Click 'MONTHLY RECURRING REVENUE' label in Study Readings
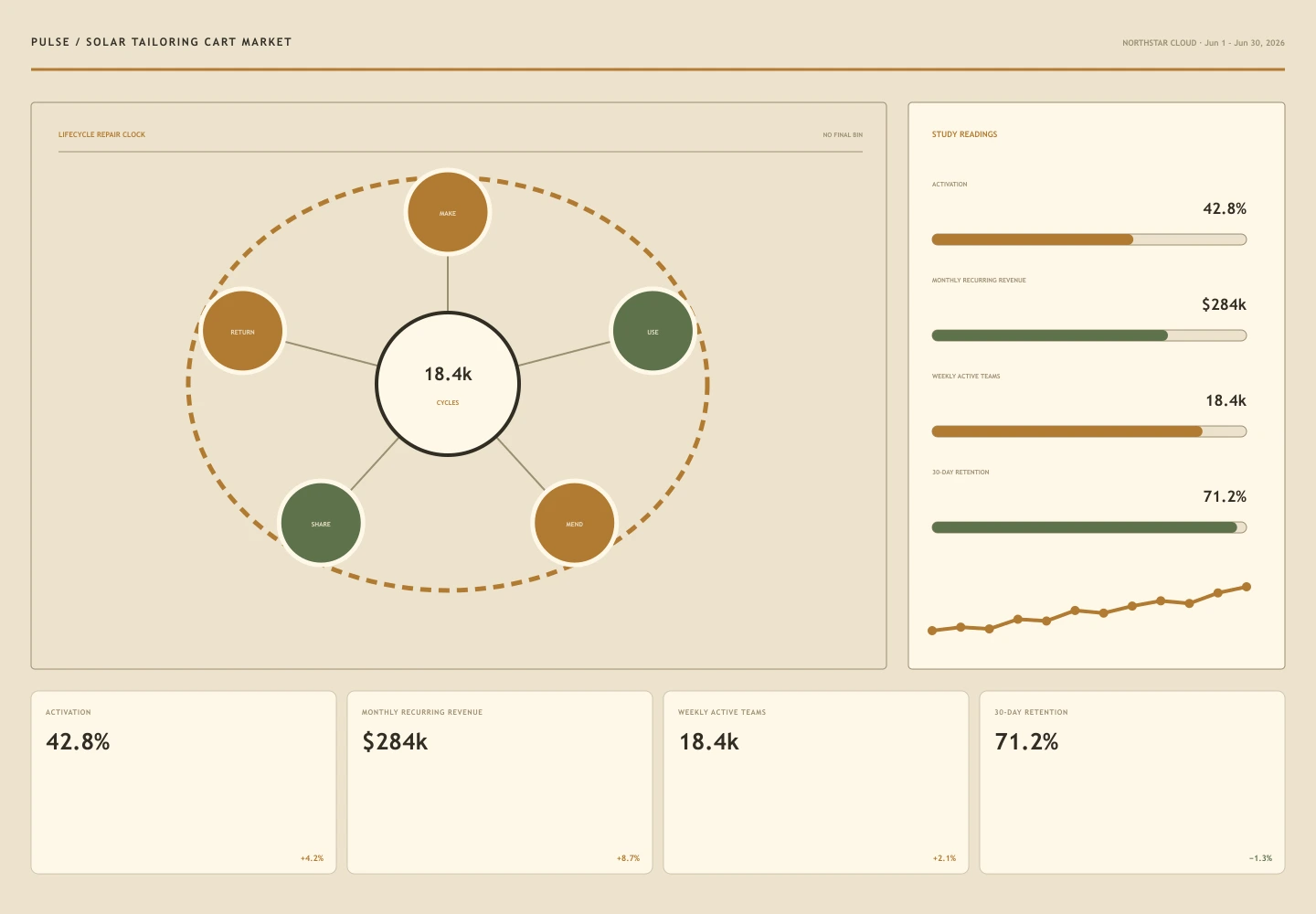 coord(979,281)
